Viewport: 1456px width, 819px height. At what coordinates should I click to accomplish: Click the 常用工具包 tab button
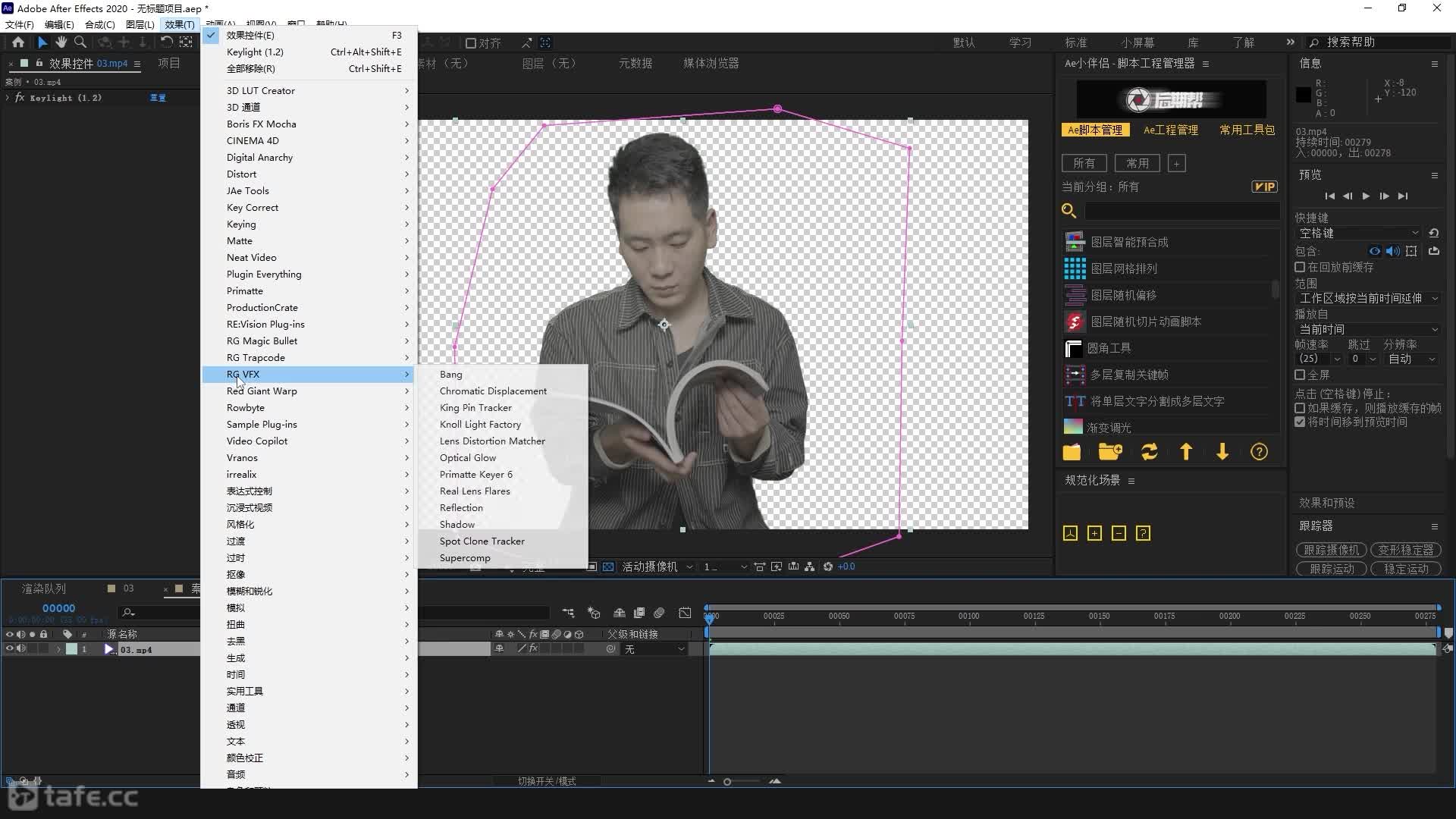click(x=1247, y=130)
